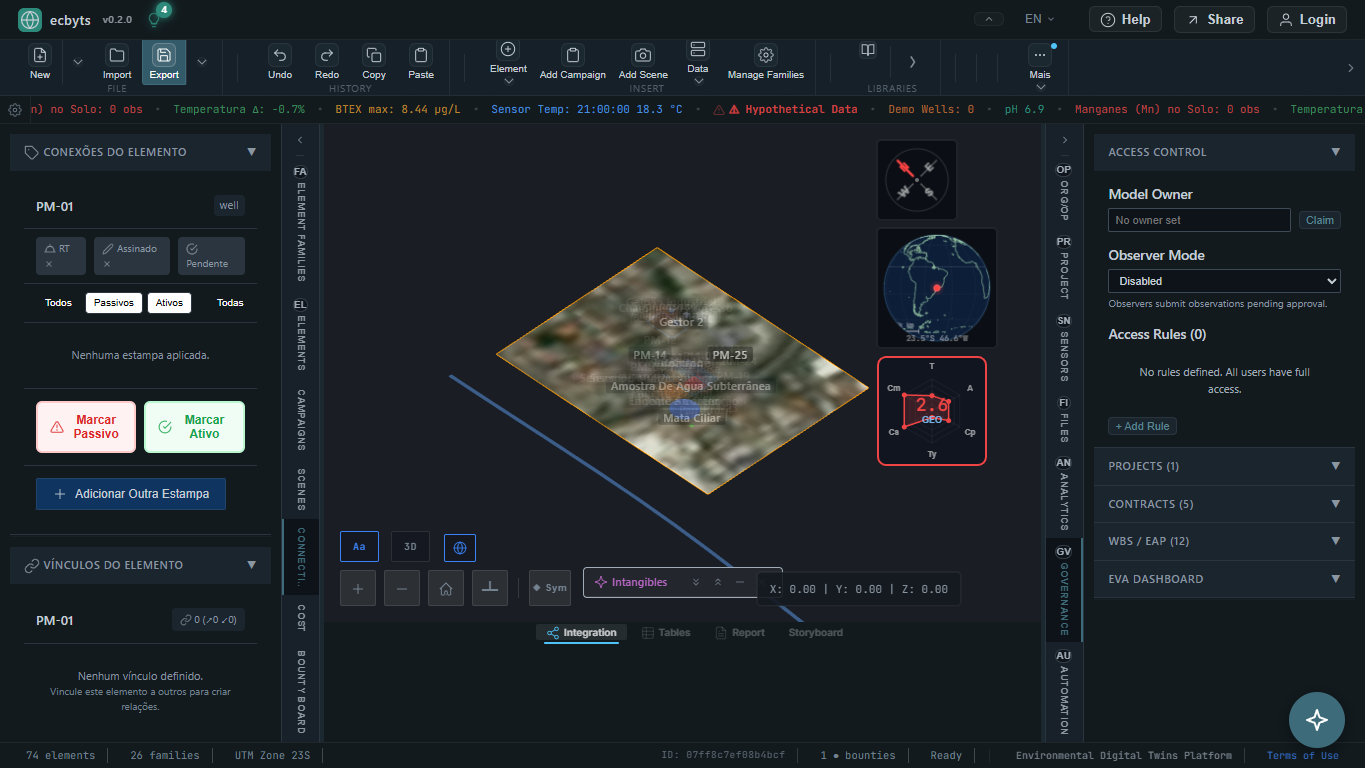Select the Ativos filter
The width and height of the screenshot is (1365, 768).
pos(169,303)
